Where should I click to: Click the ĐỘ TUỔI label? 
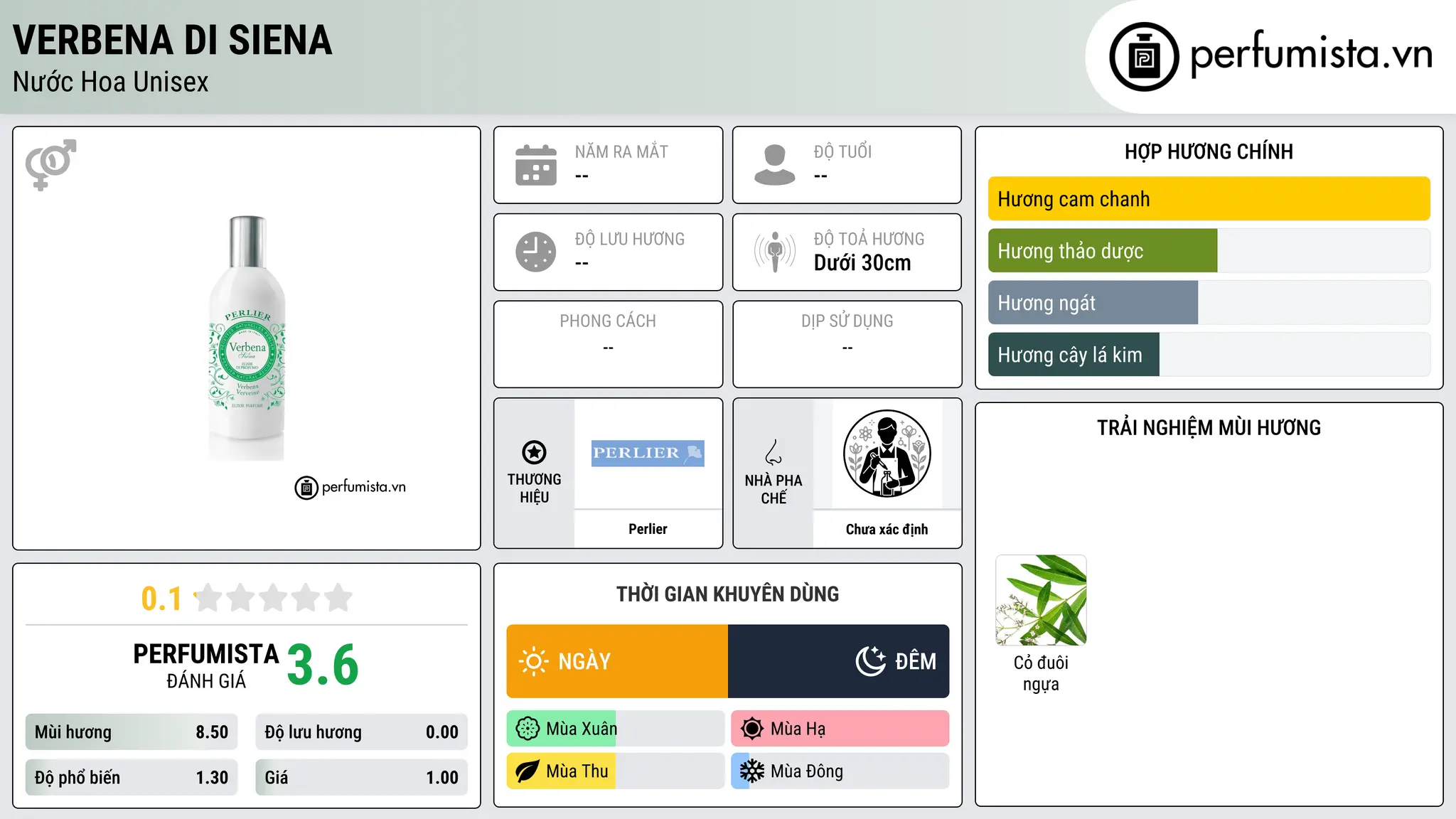[842, 152]
